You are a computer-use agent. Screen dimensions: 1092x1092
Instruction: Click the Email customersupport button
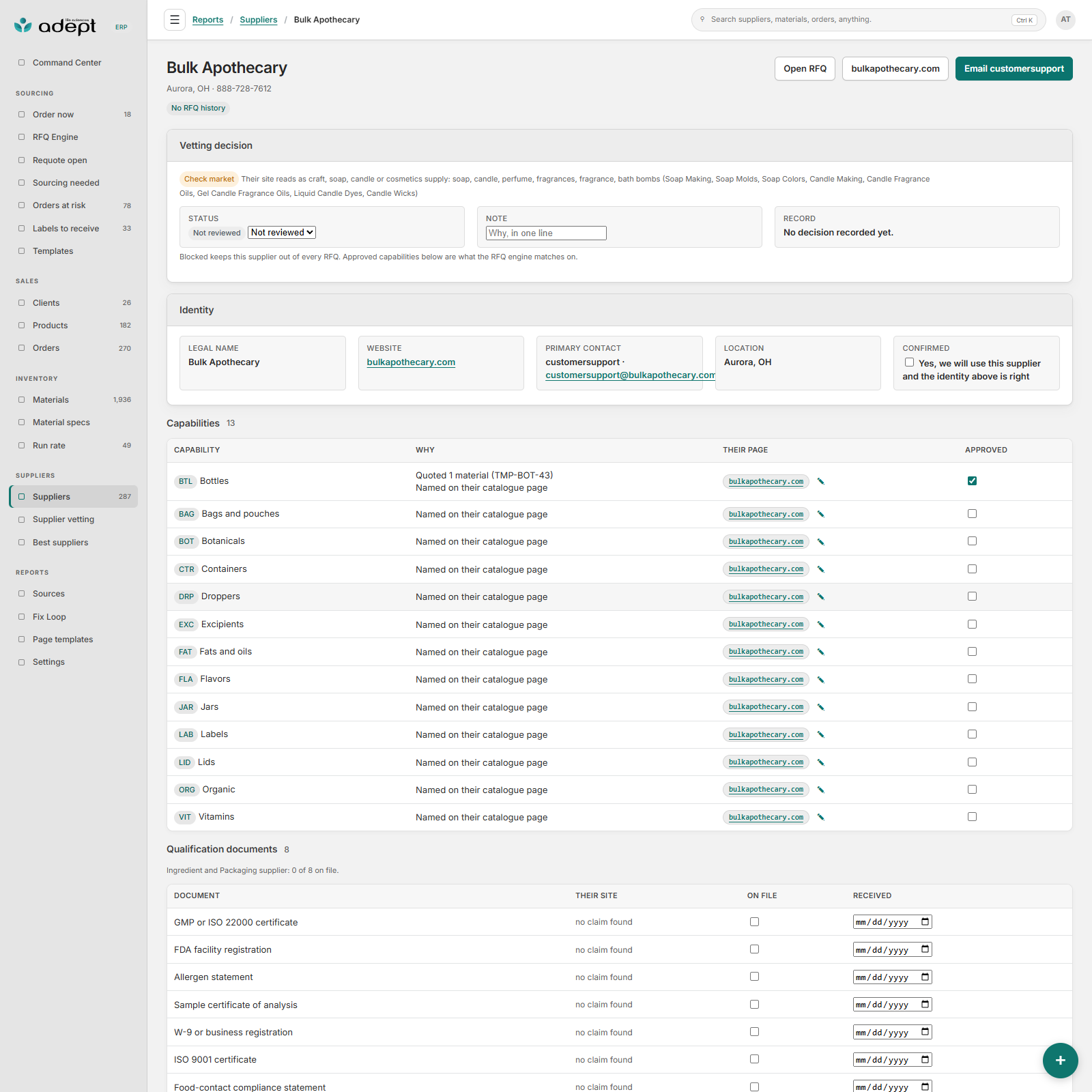click(x=1014, y=68)
